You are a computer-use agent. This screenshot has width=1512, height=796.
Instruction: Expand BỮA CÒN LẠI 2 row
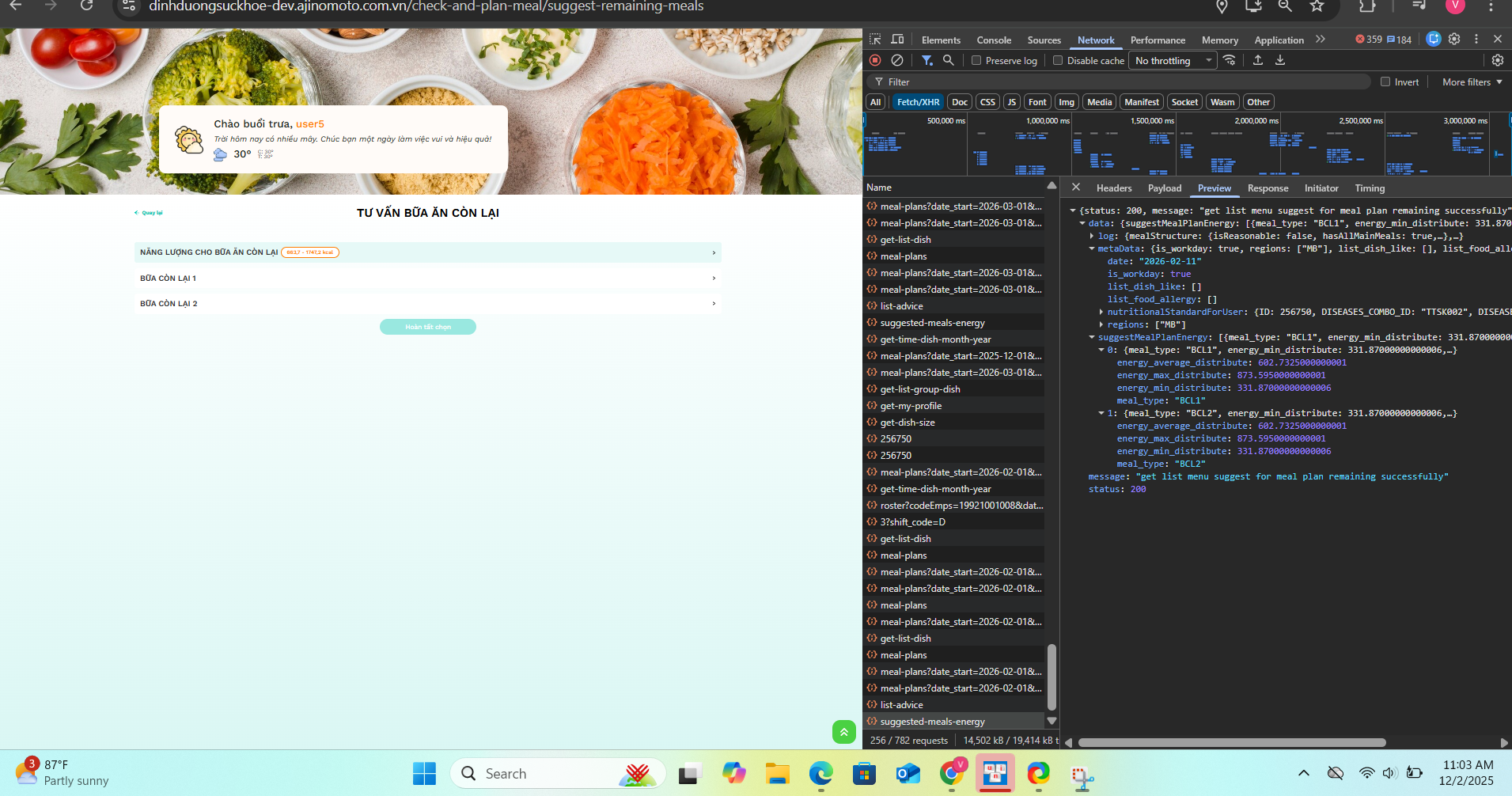click(x=428, y=303)
